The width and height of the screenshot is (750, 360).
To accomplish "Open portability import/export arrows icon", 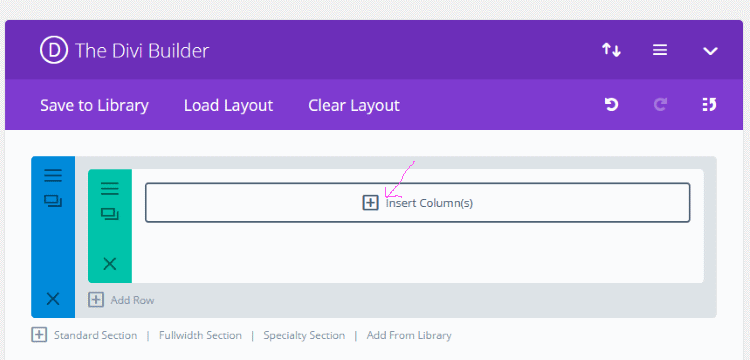I will tap(611, 50).
